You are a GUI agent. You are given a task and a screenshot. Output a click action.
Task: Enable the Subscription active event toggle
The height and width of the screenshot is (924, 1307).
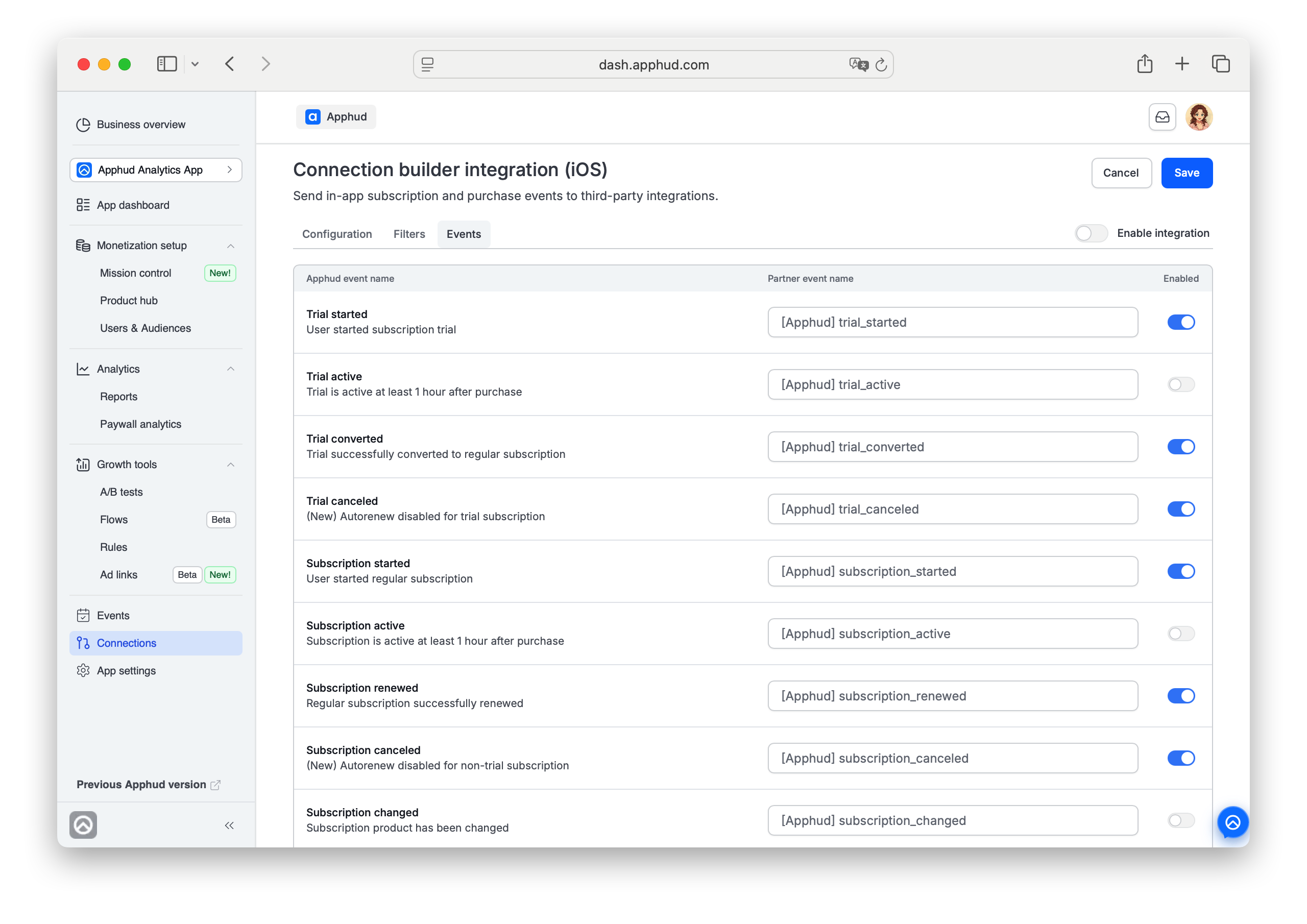(x=1180, y=634)
